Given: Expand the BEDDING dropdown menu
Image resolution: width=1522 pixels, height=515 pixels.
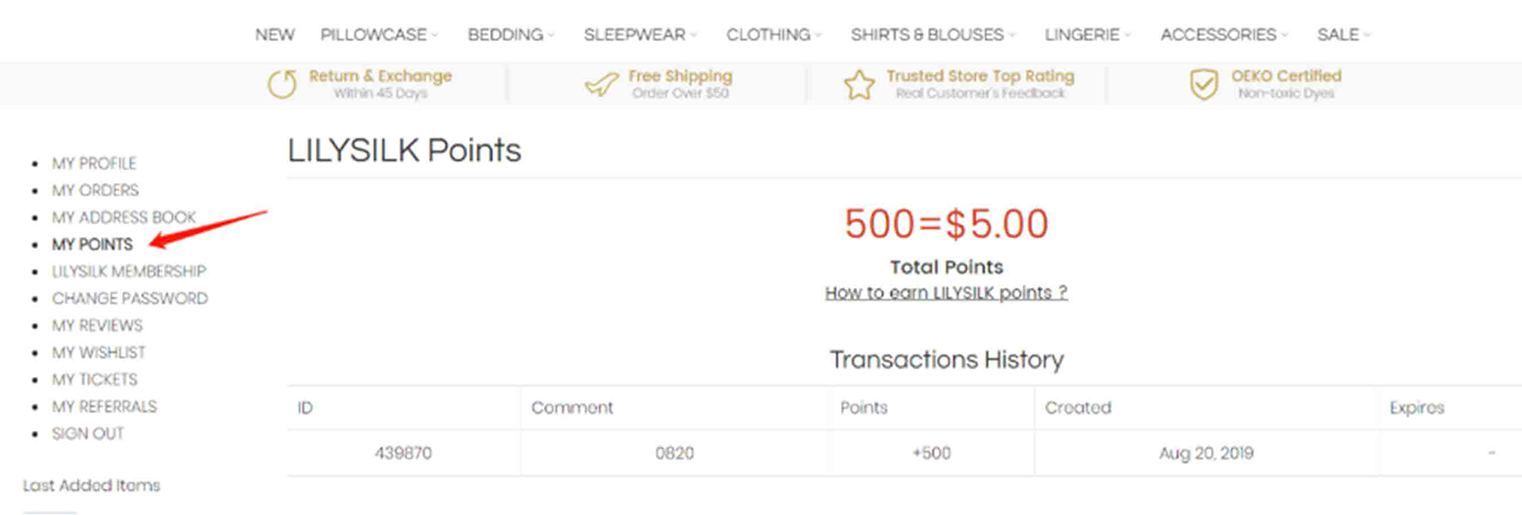Looking at the screenshot, I should click(x=511, y=35).
